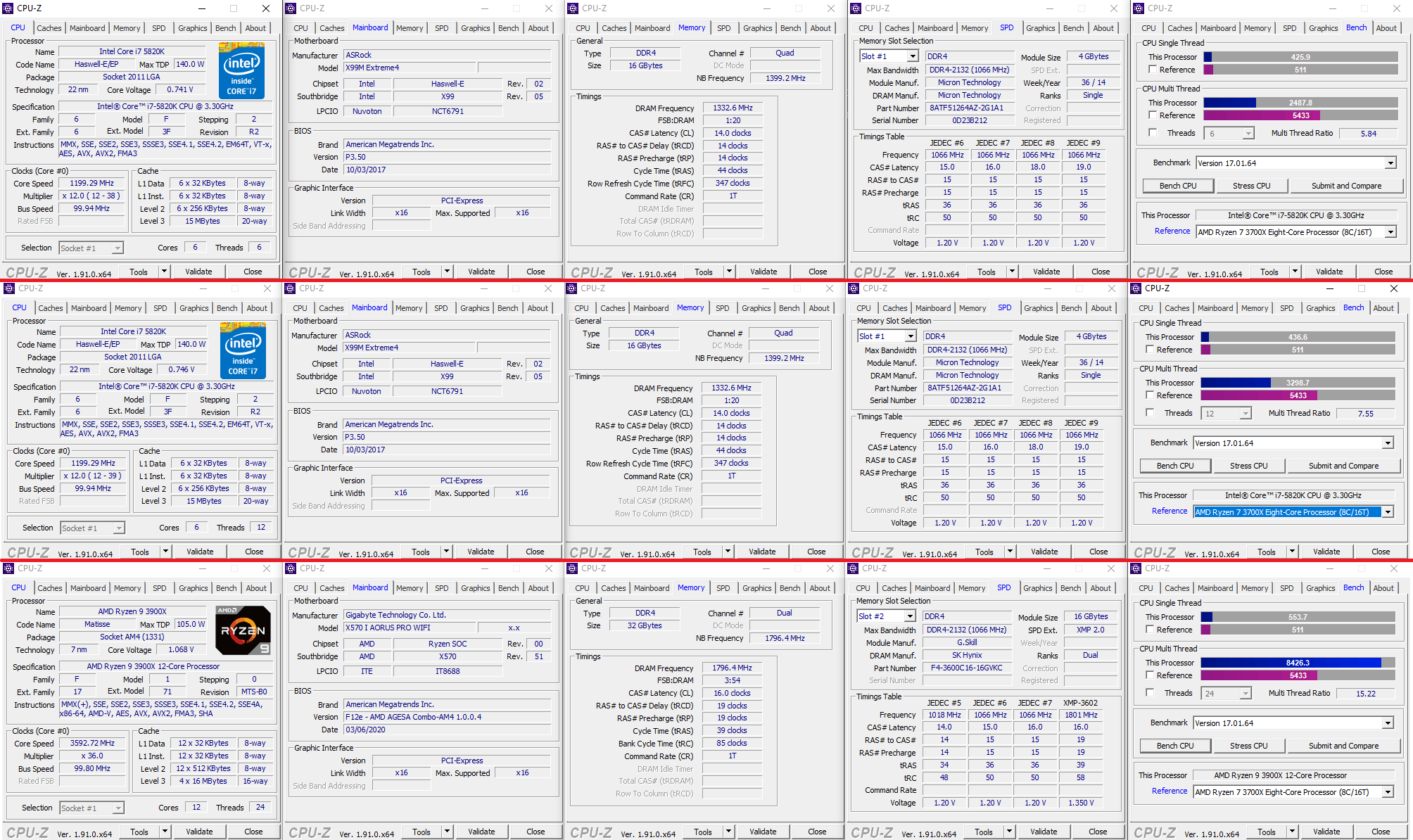
Task: Click CPU-Z title icon of 32 GBytes Memory window
Action: 571,568
